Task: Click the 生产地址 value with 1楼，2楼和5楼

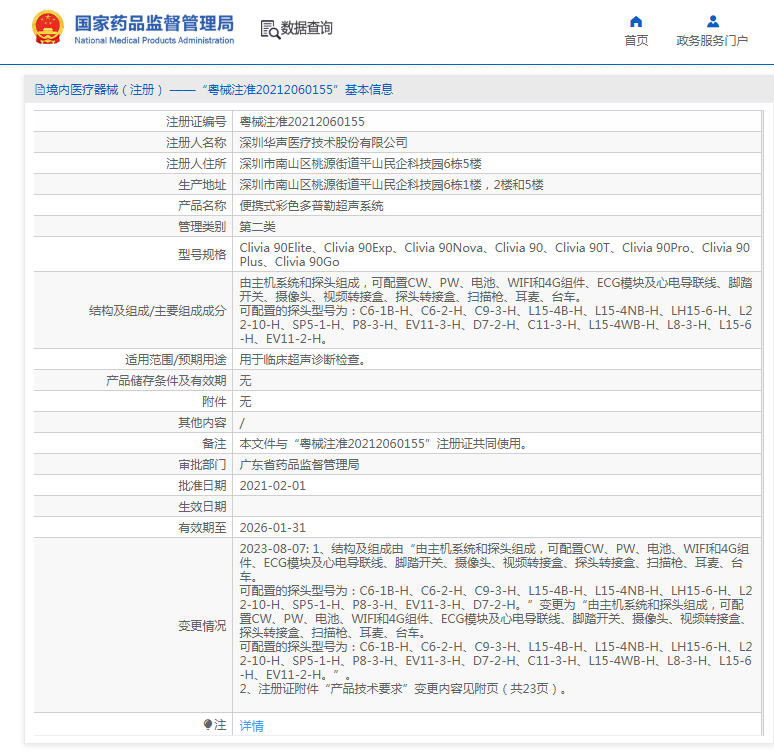Action: [x=391, y=185]
